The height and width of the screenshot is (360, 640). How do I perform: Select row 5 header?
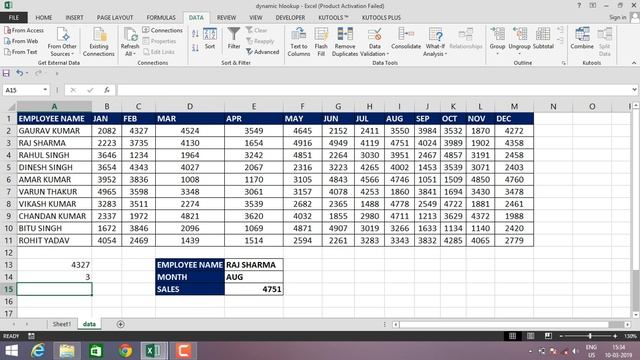point(9,167)
